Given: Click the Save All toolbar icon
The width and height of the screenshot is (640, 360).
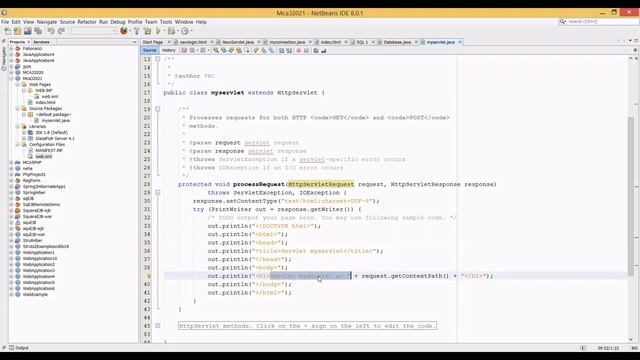Looking at the screenshot, I should point(38,31).
